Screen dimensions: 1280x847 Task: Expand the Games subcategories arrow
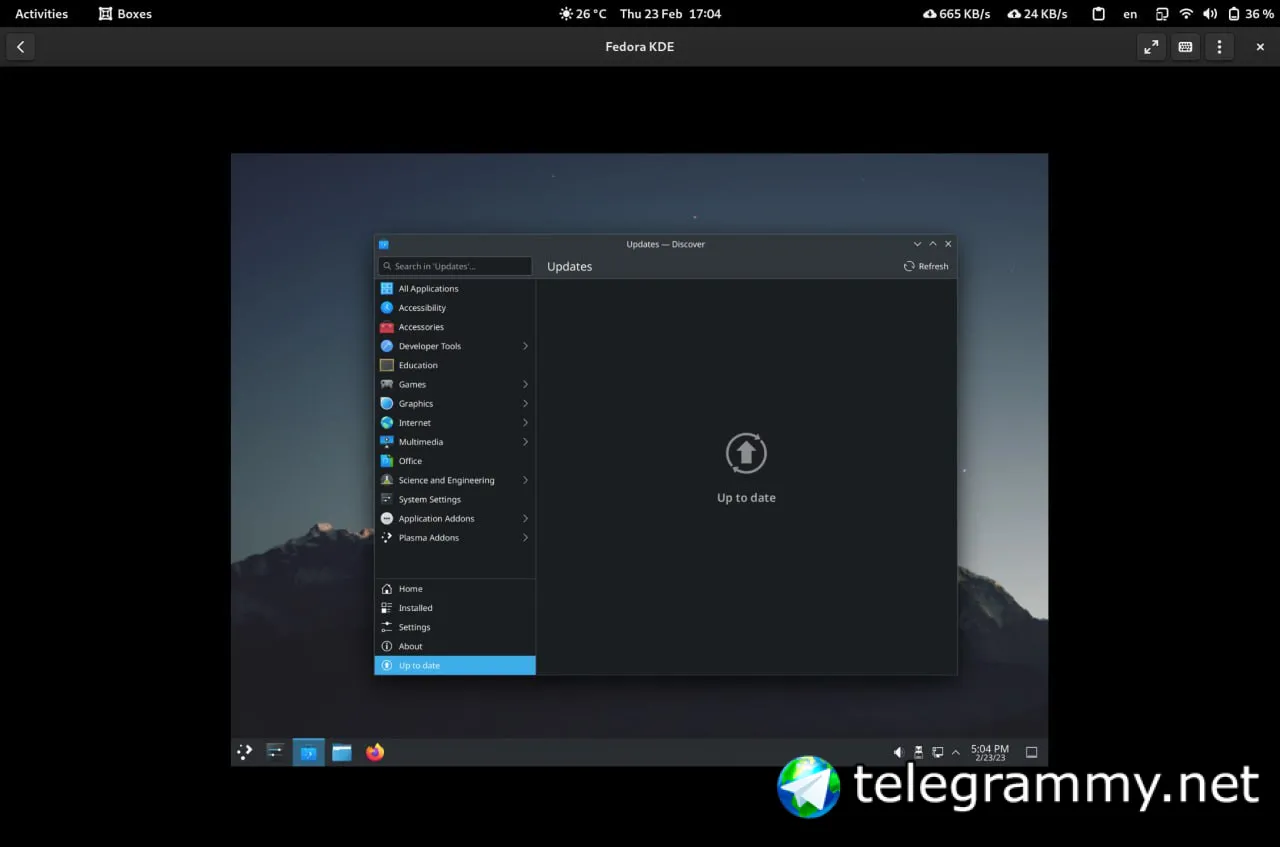coord(525,384)
